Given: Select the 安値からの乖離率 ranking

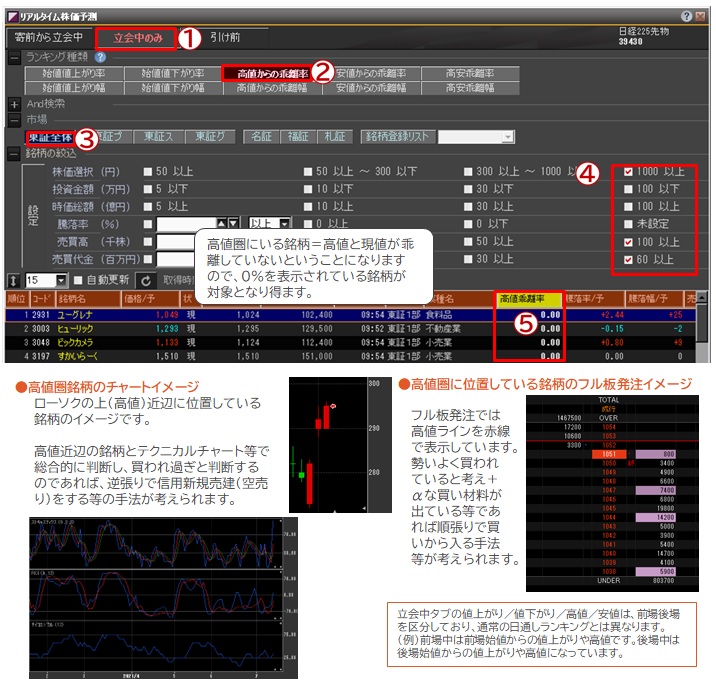Looking at the screenshot, I should pyautogui.click(x=371, y=73).
